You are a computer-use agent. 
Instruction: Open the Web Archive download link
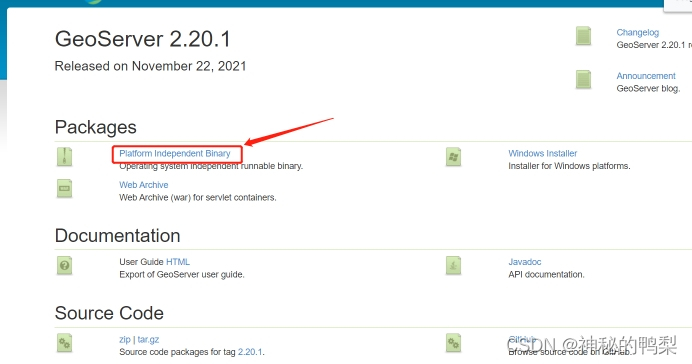pyautogui.click(x=143, y=185)
